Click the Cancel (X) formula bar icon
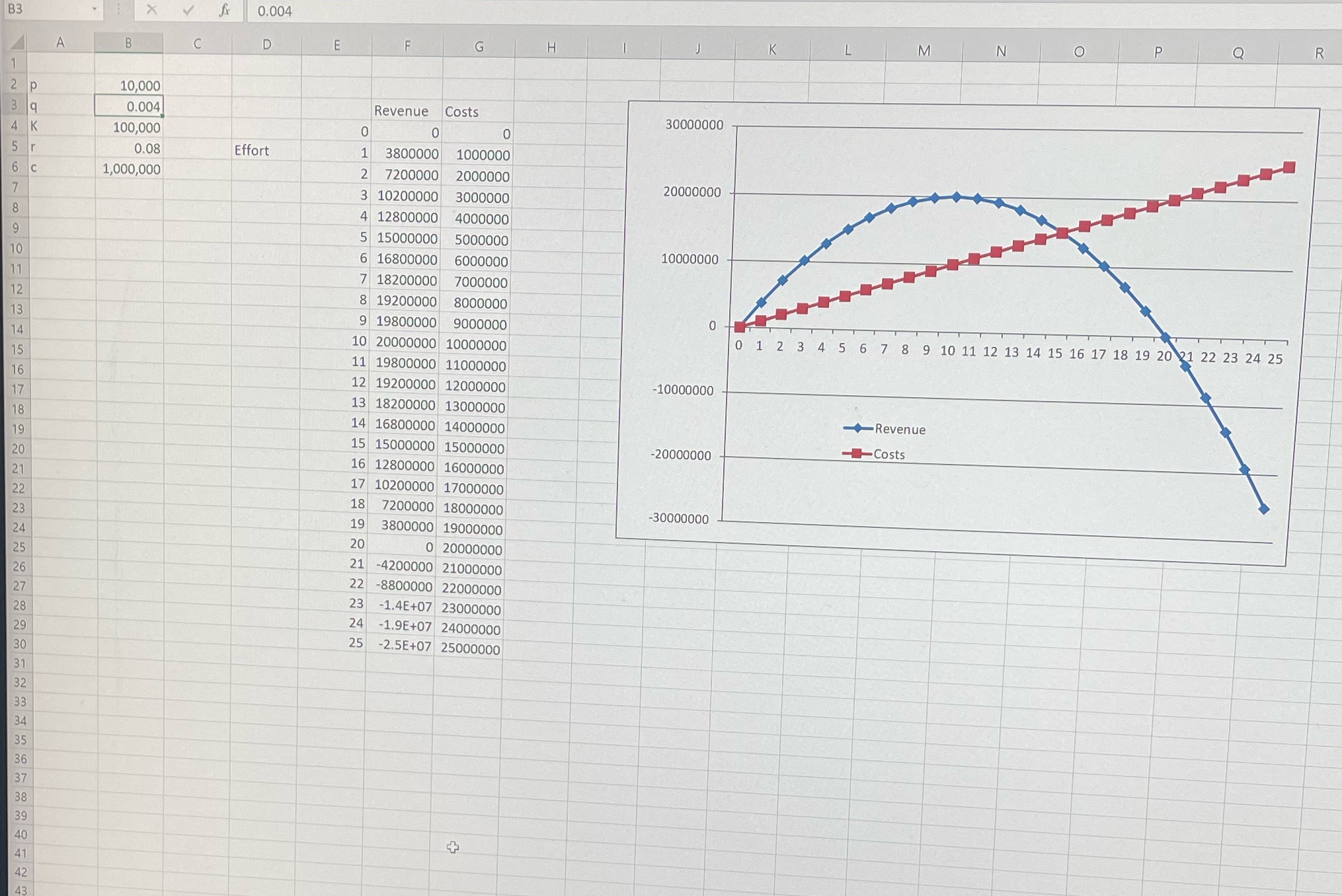The image size is (1342, 896). [x=151, y=10]
